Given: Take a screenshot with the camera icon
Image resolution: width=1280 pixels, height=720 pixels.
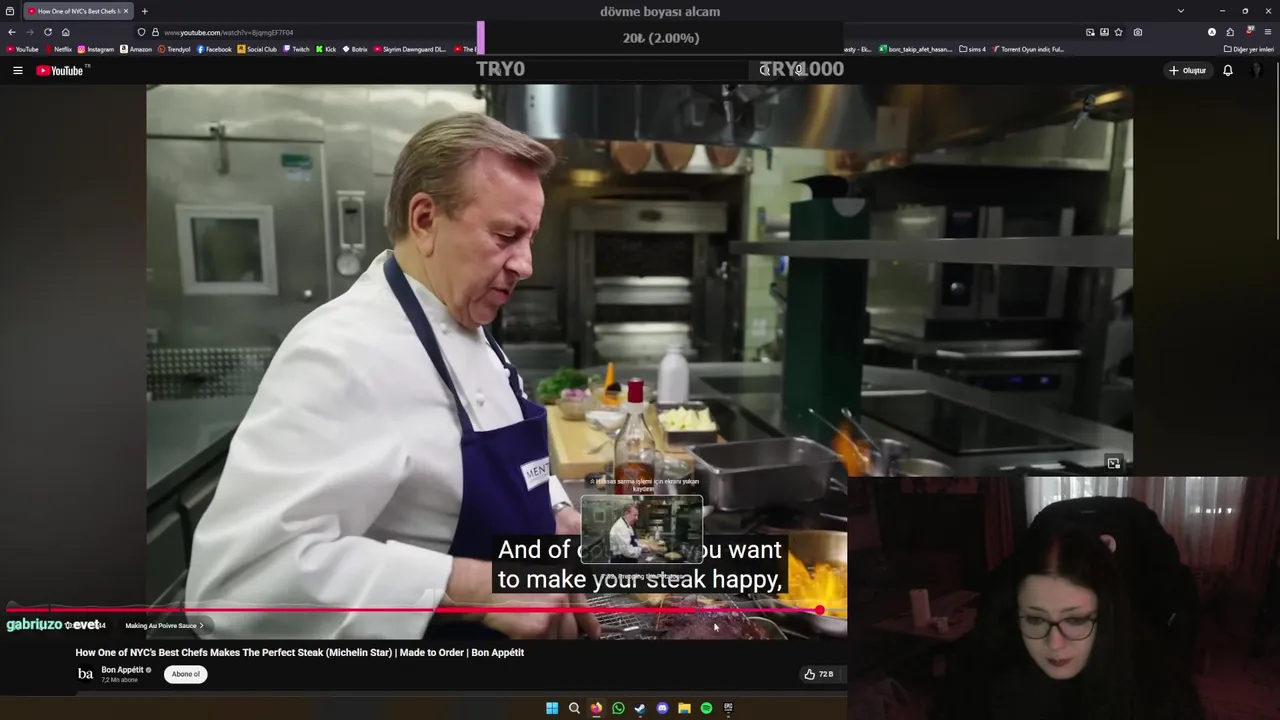Looking at the screenshot, I should click(1138, 32).
